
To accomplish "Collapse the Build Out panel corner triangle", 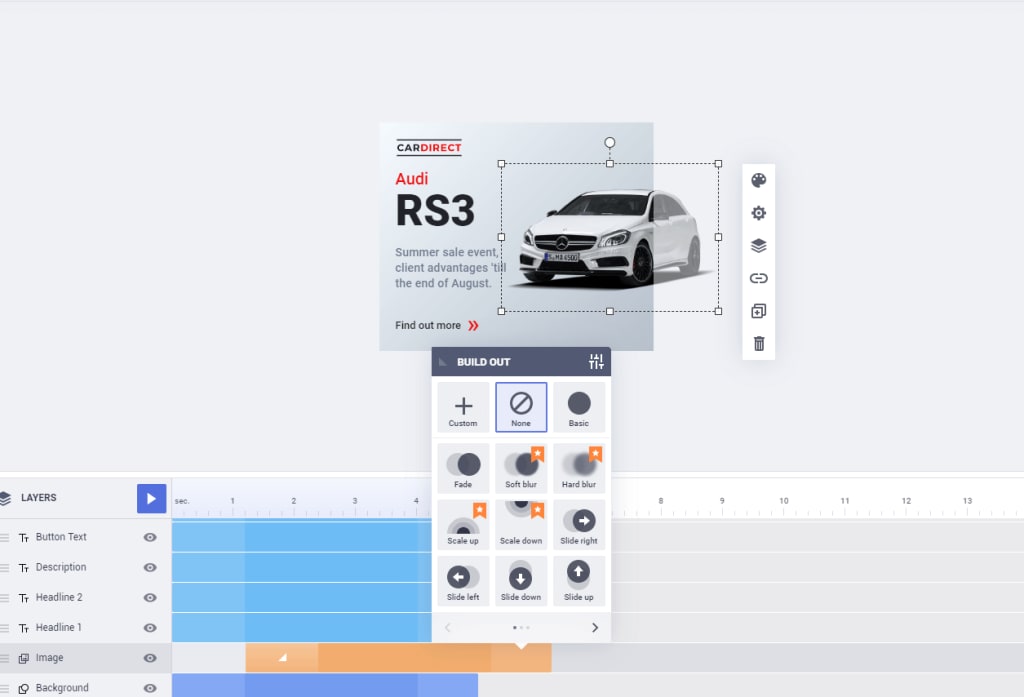I will [443, 361].
